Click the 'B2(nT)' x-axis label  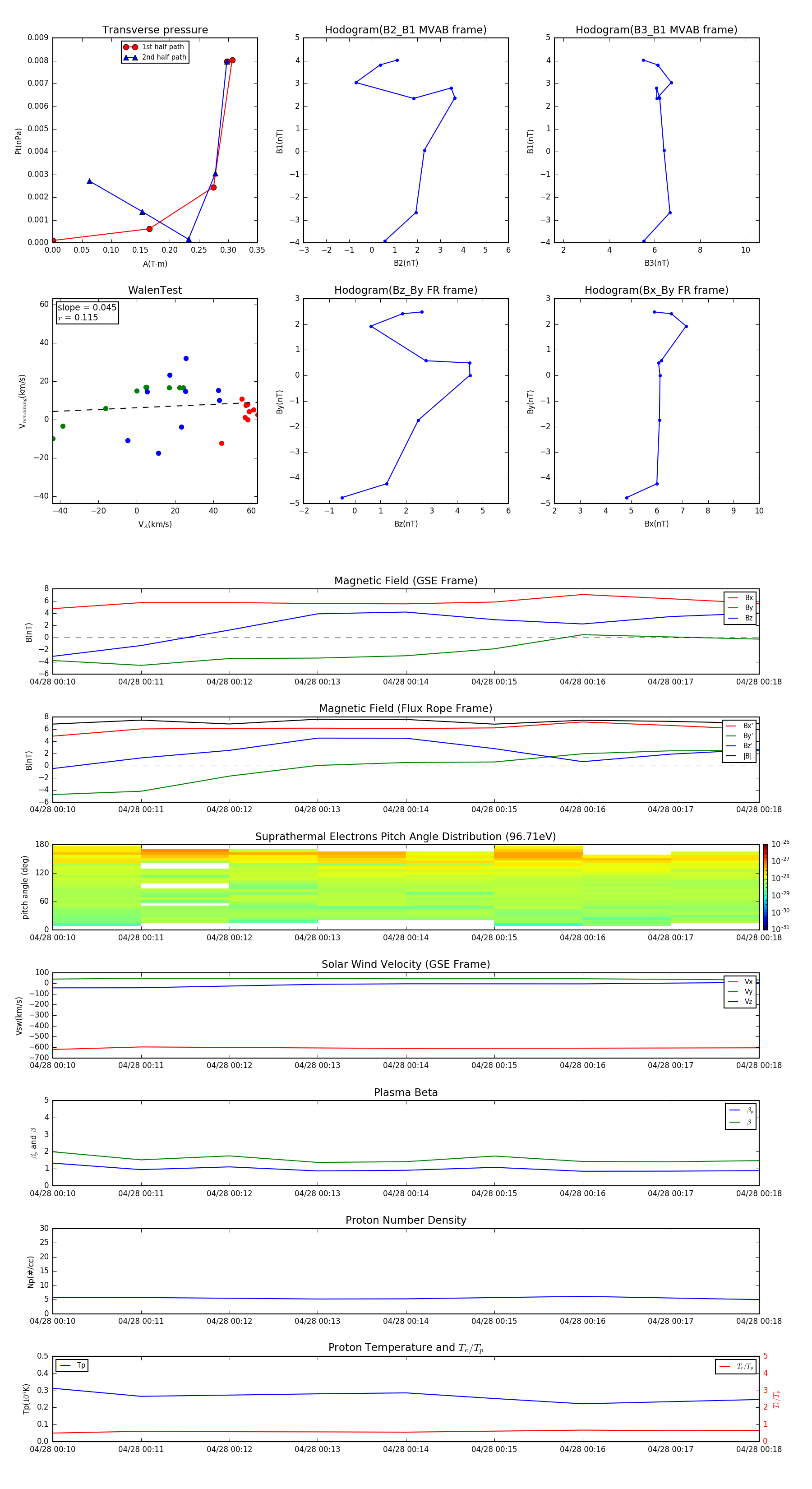406,263
